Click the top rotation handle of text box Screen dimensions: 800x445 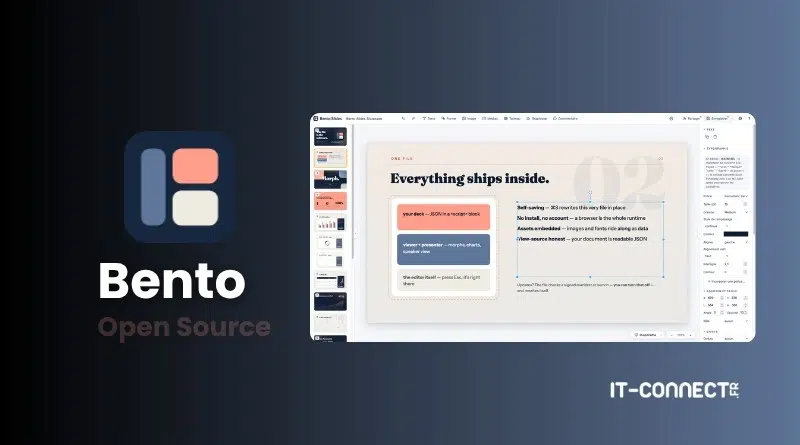click(590, 193)
